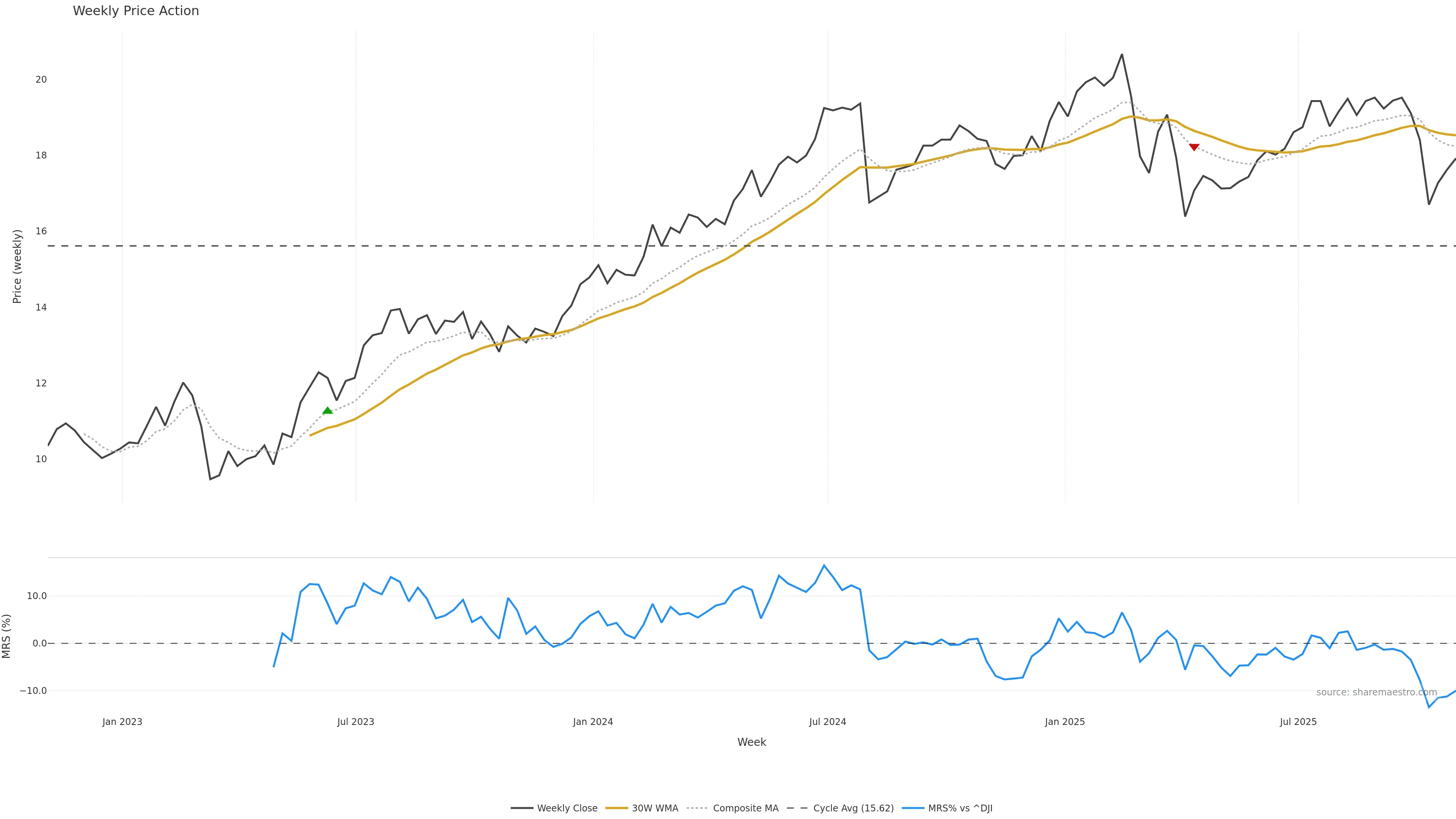Click the blue MRS% legend line swatch
The width and height of the screenshot is (1456, 819).
click(913, 808)
